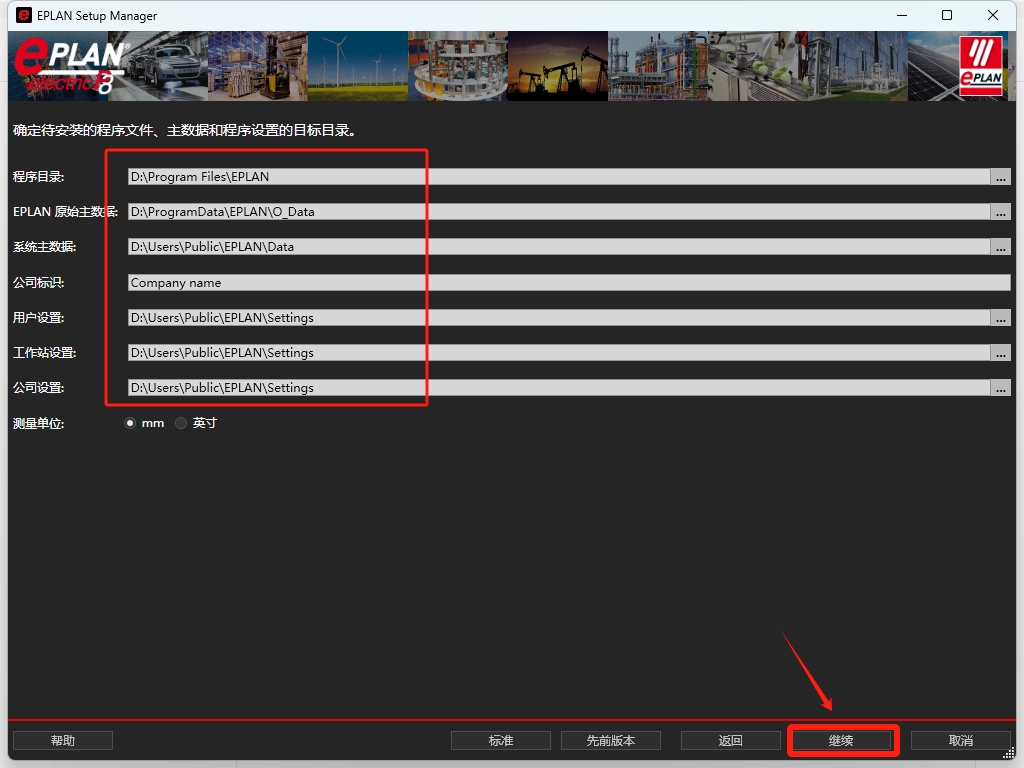Click 标准 button to reset defaults
This screenshot has height=768, width=1024.
tap(500, 741)
